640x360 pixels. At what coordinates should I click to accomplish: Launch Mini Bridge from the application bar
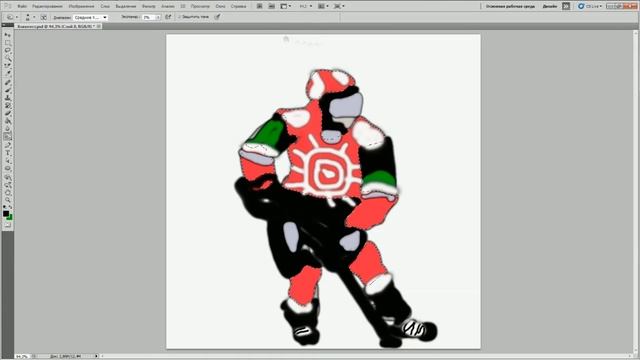point(271,6)
